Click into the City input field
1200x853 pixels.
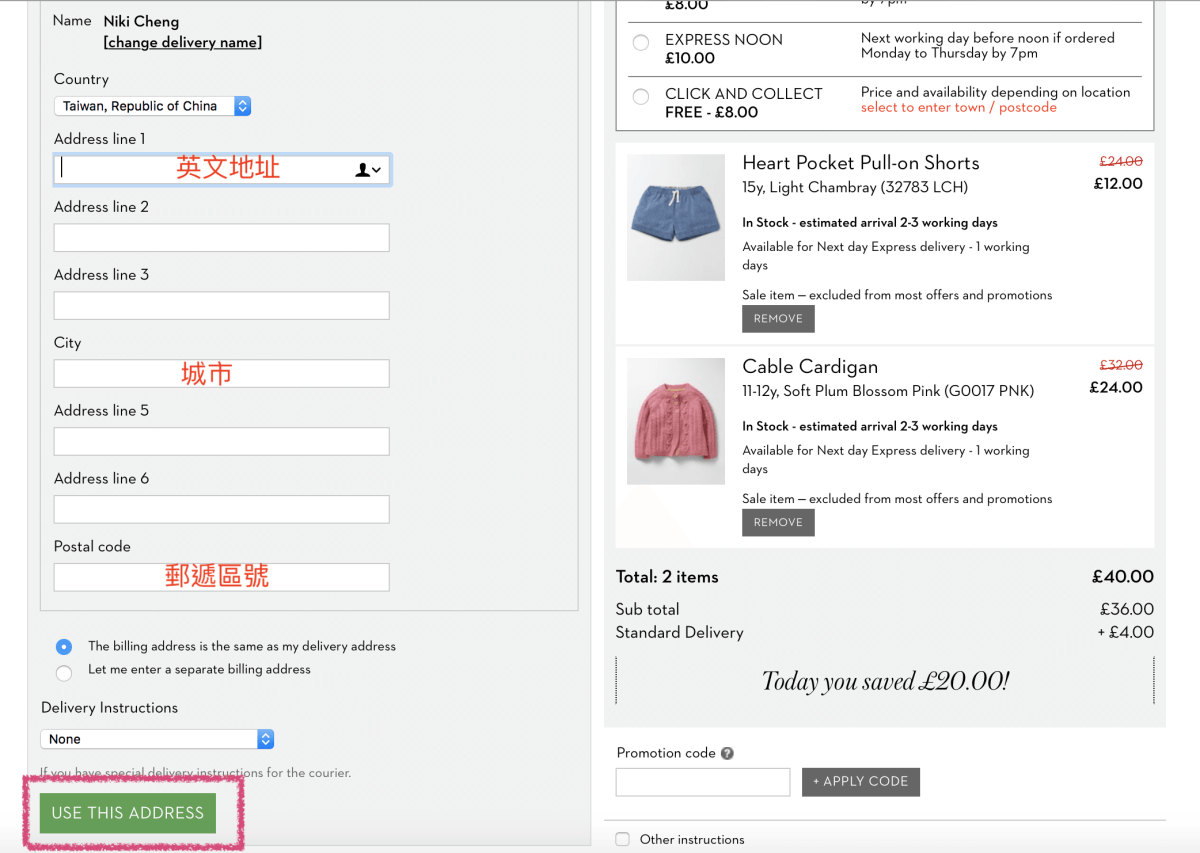click(221, 374)
